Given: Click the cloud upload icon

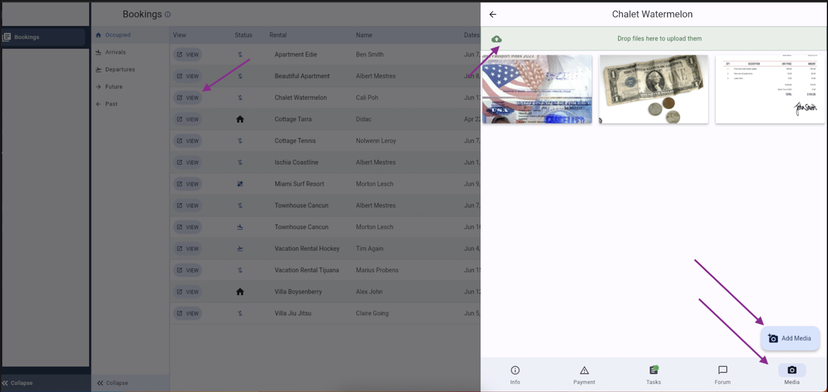Looking at the screenshot, I should pyautogui.click(x=496, y=39).
